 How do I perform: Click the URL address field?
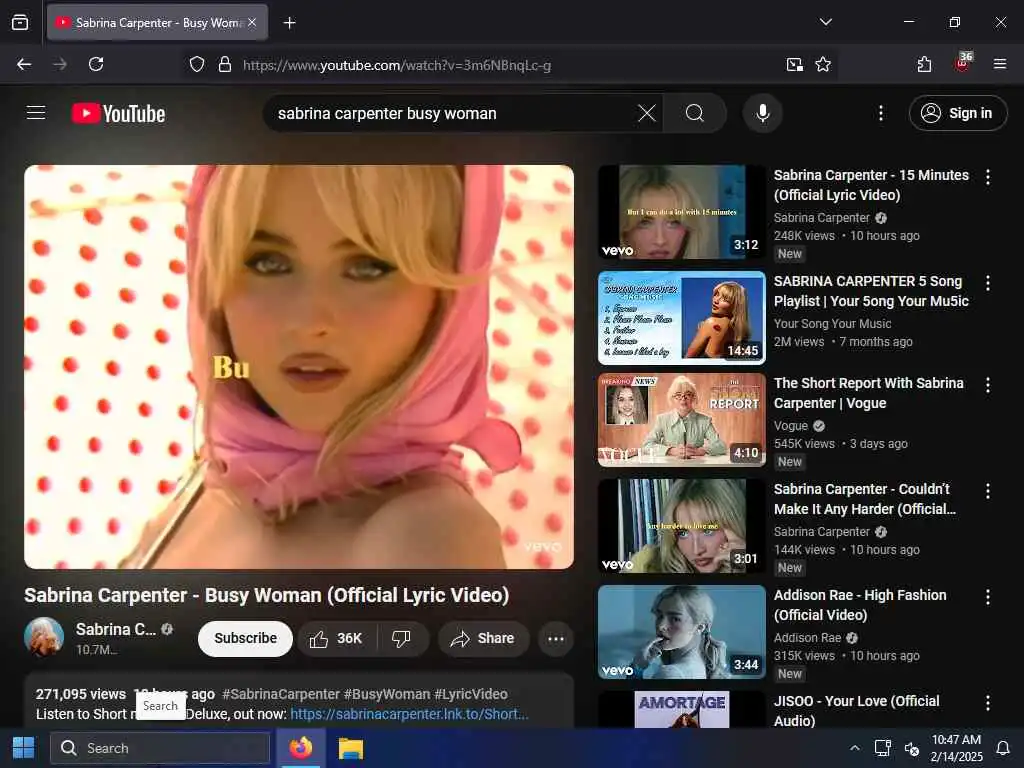pos(509,65)
